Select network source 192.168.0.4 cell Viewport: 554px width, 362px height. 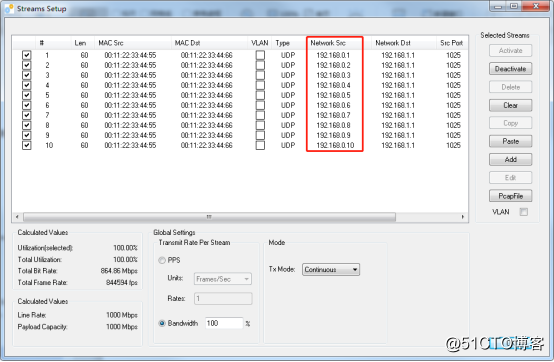coord(333,85)
